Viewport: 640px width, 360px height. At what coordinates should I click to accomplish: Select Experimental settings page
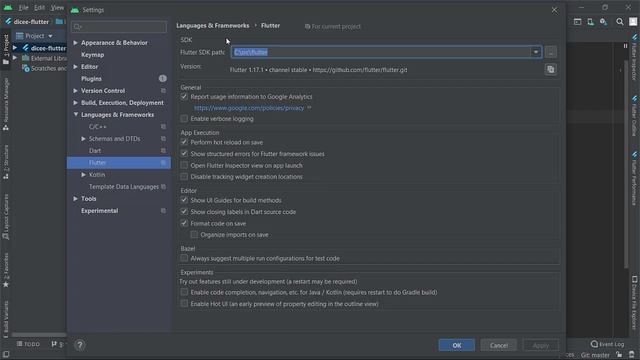100,211
